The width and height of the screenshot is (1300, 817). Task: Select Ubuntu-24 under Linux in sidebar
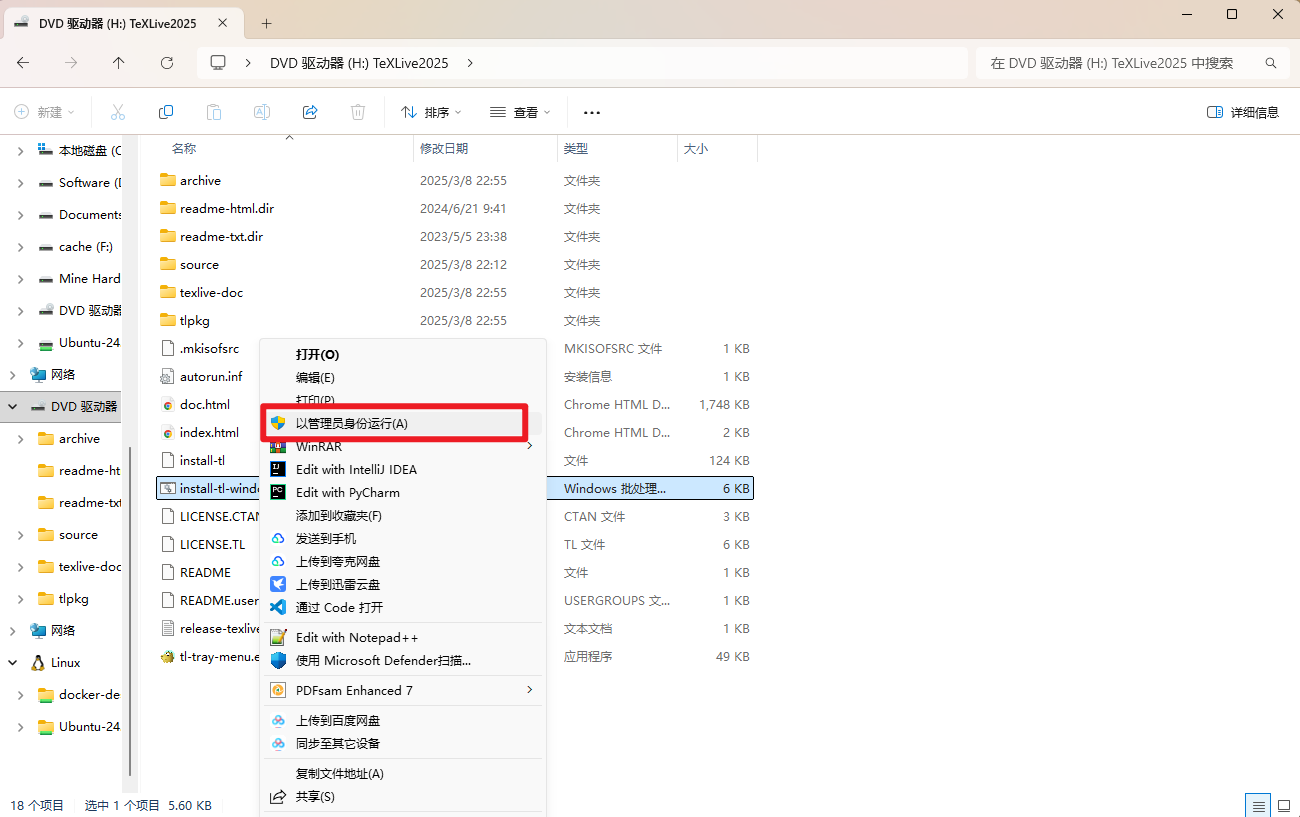pyautogui.click(x=89, y=727)
